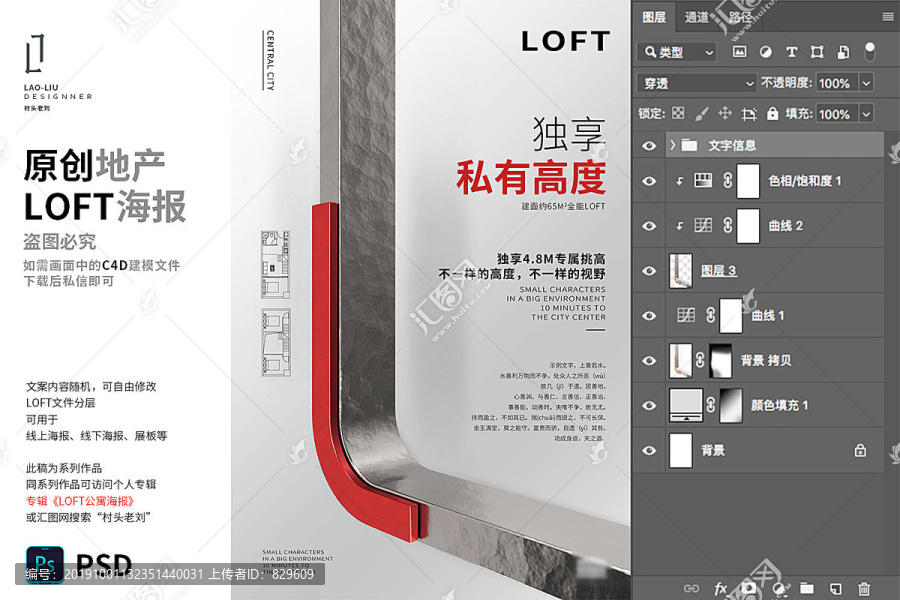Filter layers by type text icon

[x=792, y=52]
